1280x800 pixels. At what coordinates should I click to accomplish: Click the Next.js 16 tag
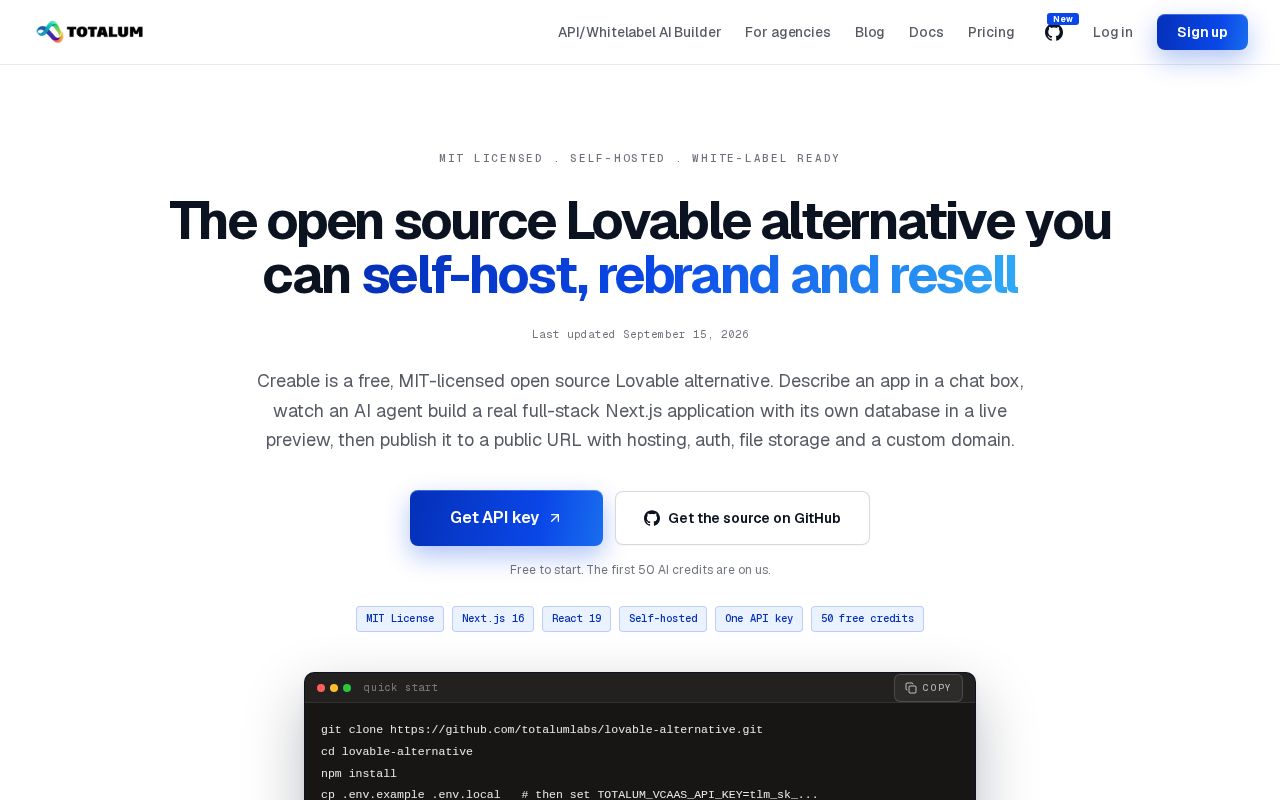click(x=493, y=619)
